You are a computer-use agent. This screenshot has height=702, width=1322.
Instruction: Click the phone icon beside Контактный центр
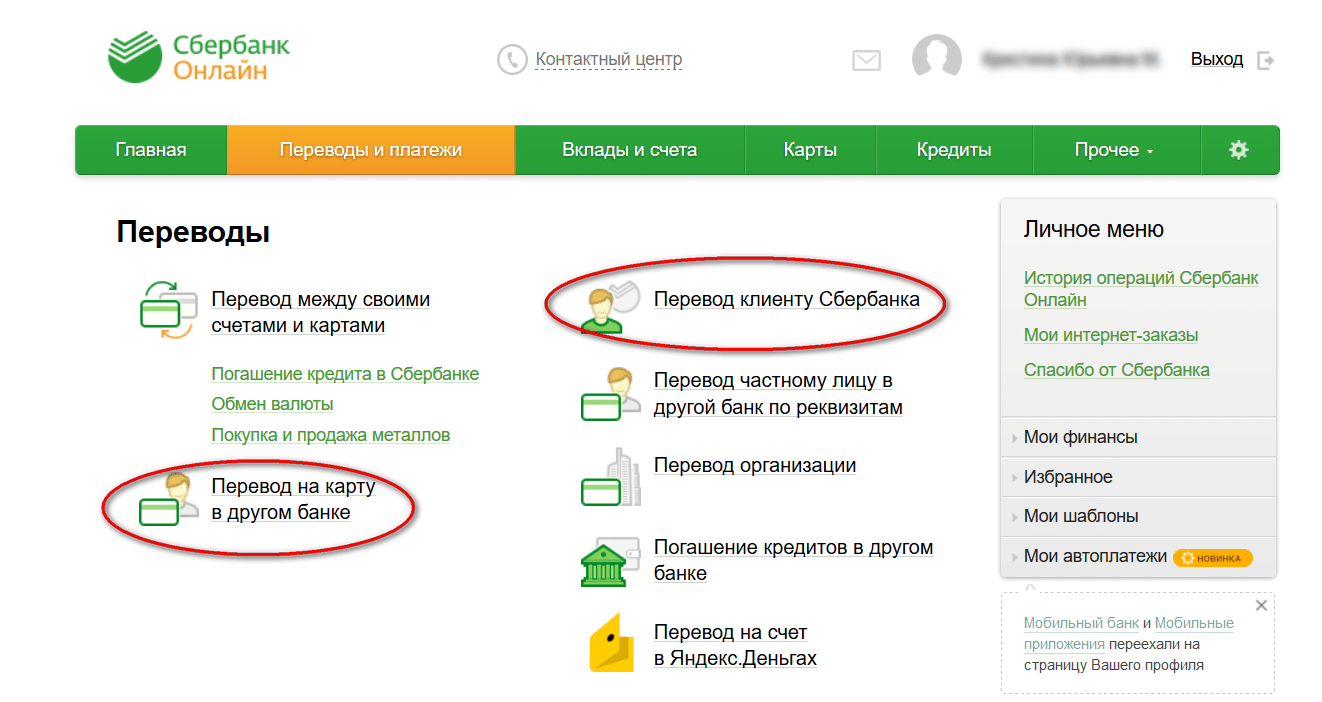point(512,60)
